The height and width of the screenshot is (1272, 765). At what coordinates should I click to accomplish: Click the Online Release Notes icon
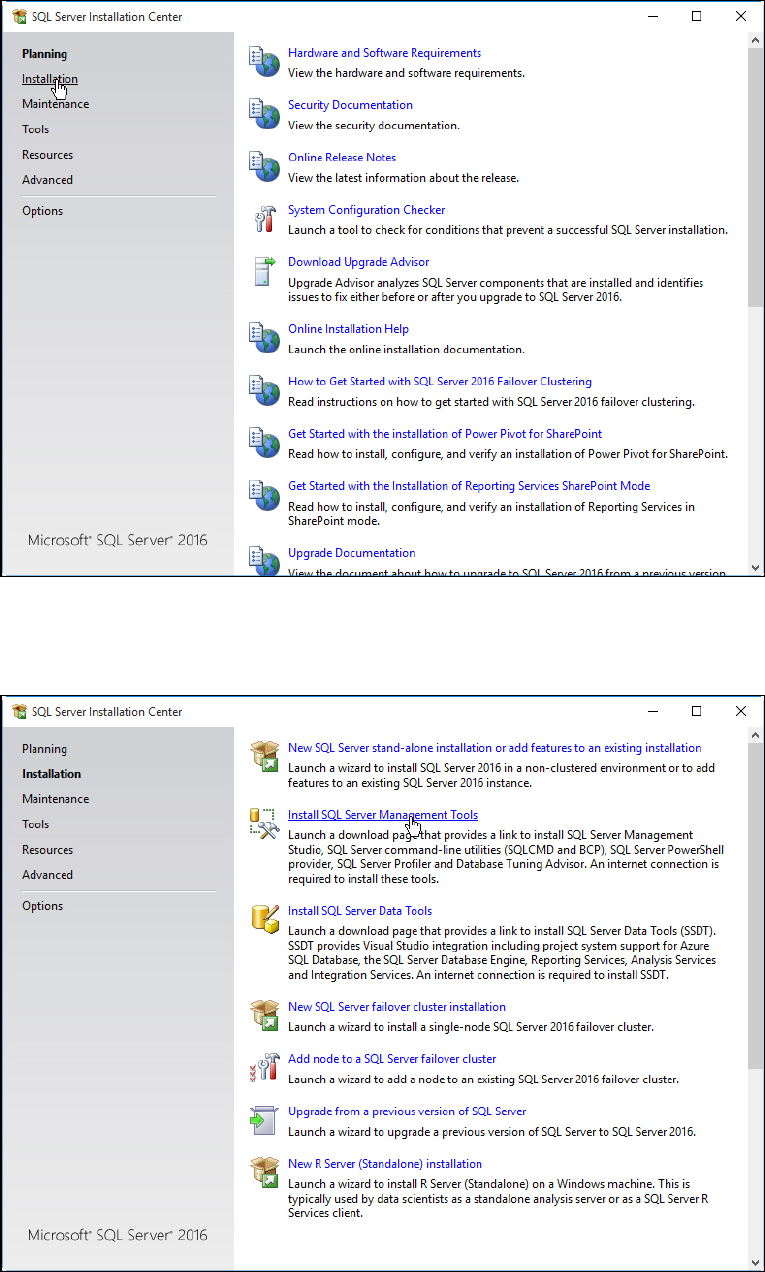(x=264, y=166)
